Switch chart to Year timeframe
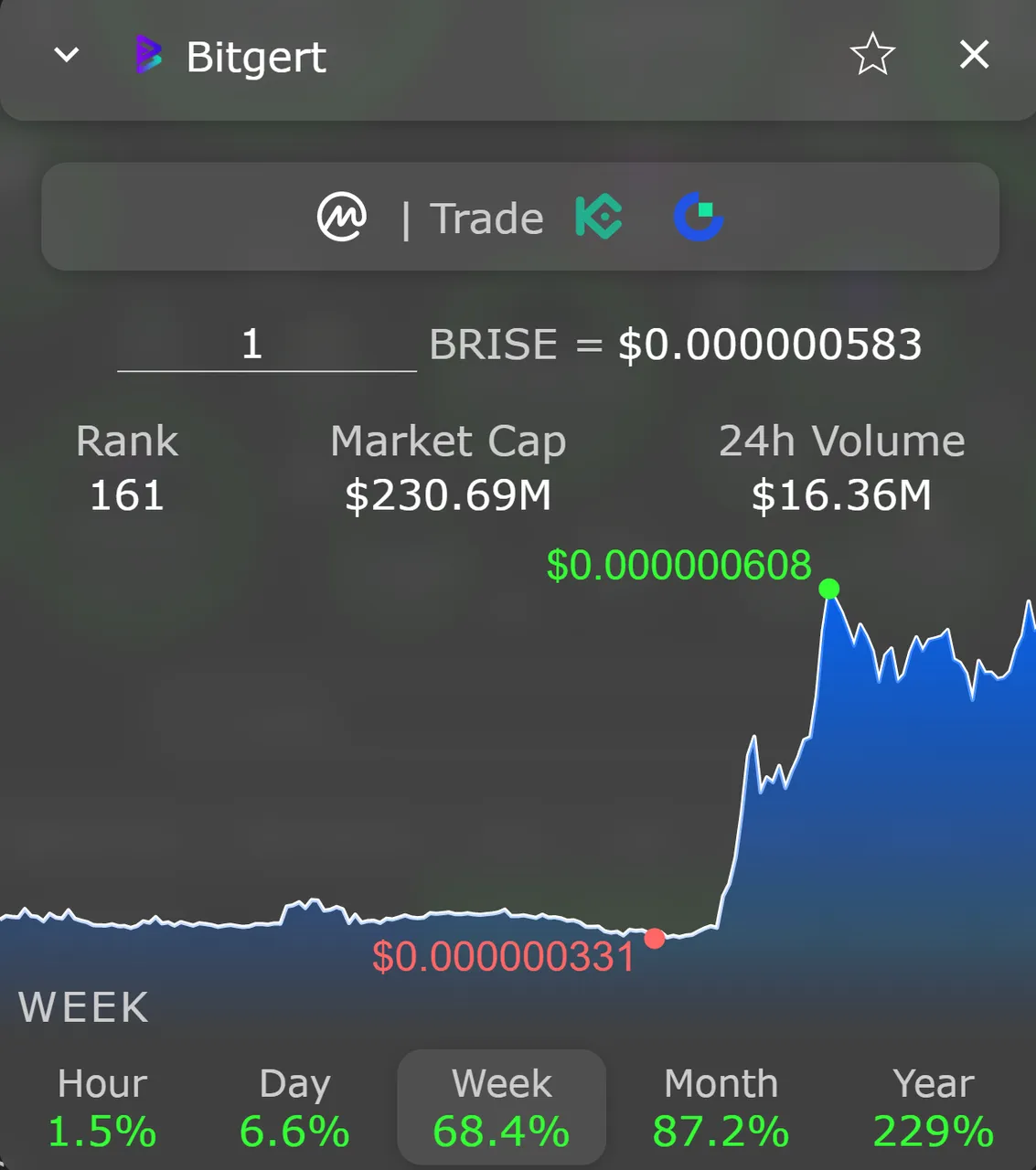The image size is (1036, 1170). [934, 1108]
